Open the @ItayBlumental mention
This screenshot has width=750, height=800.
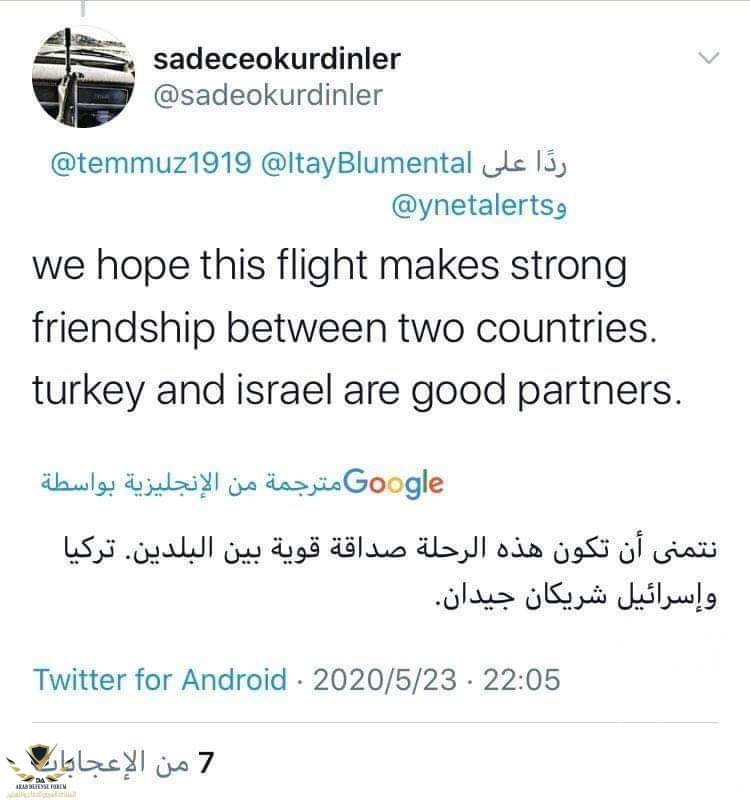[x=365, y=163]
